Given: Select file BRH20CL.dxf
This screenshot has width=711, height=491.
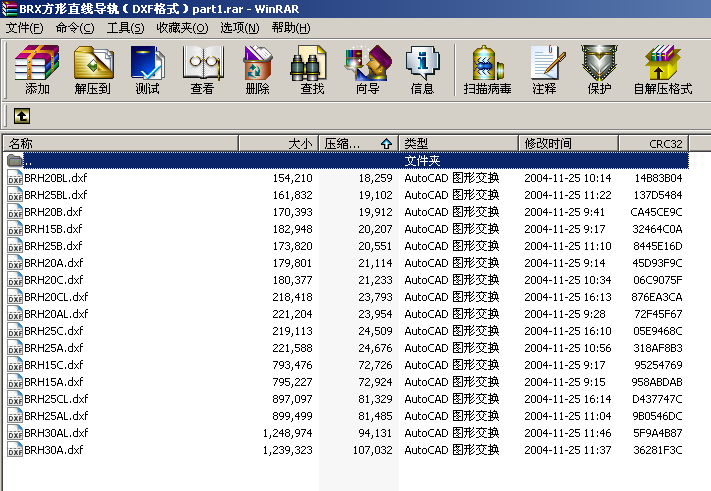Looking at the screenshot, I should (56, 297).
